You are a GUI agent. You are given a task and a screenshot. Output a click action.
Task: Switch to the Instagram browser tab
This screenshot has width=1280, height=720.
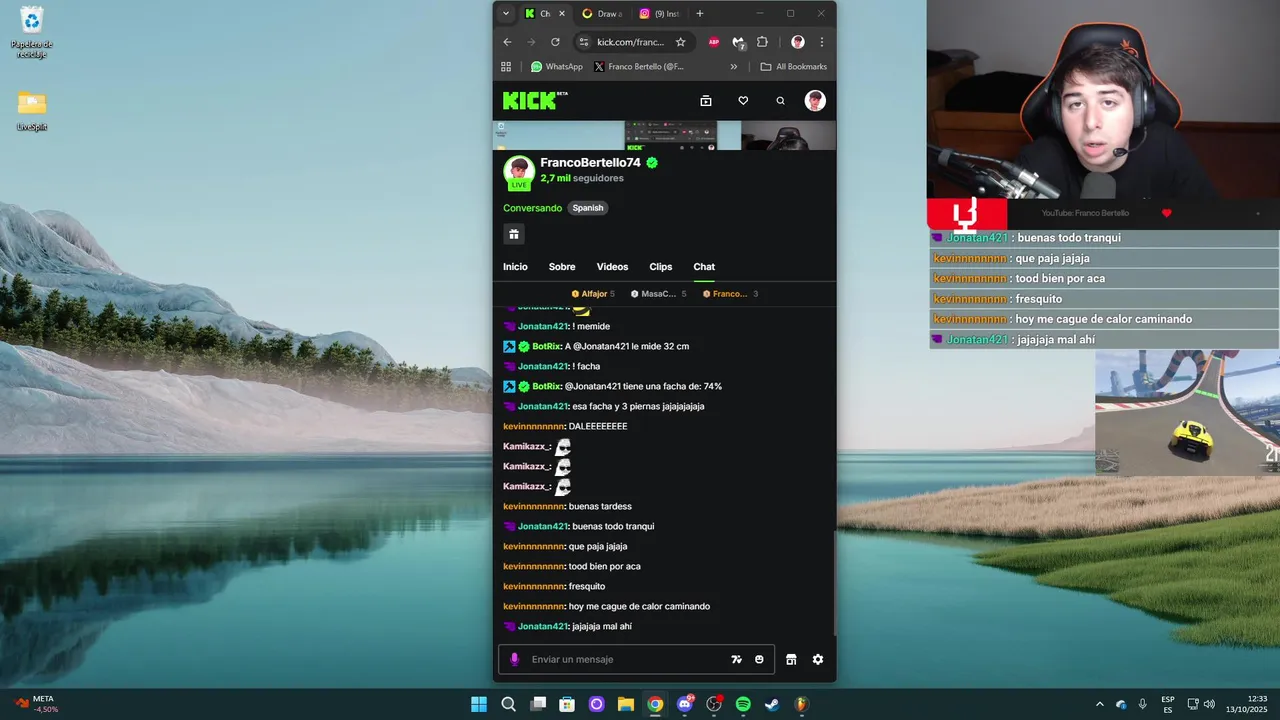660,14
